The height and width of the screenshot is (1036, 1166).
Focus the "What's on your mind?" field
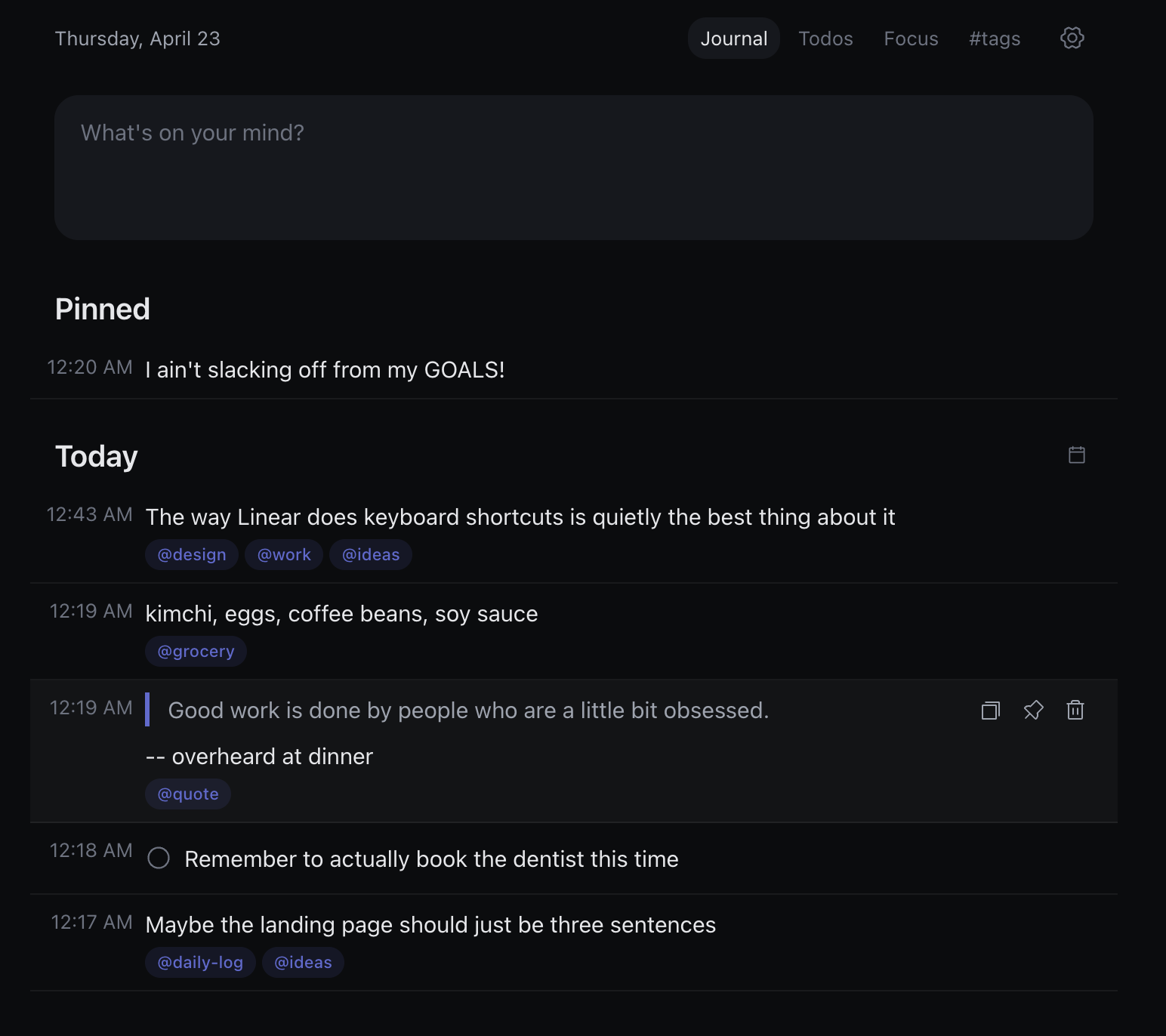tap(574, 168)
